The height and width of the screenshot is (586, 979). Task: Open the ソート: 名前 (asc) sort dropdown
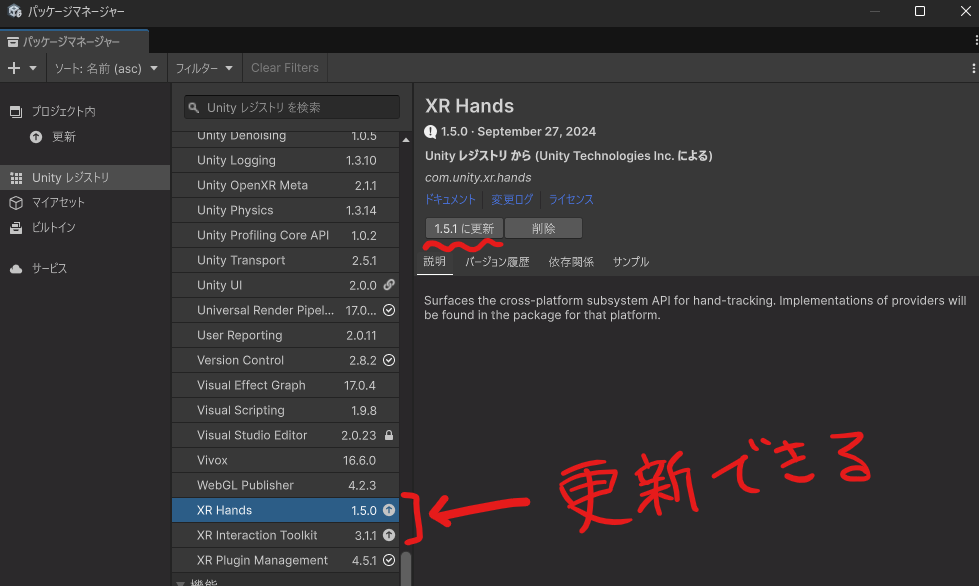coord(106,68)
